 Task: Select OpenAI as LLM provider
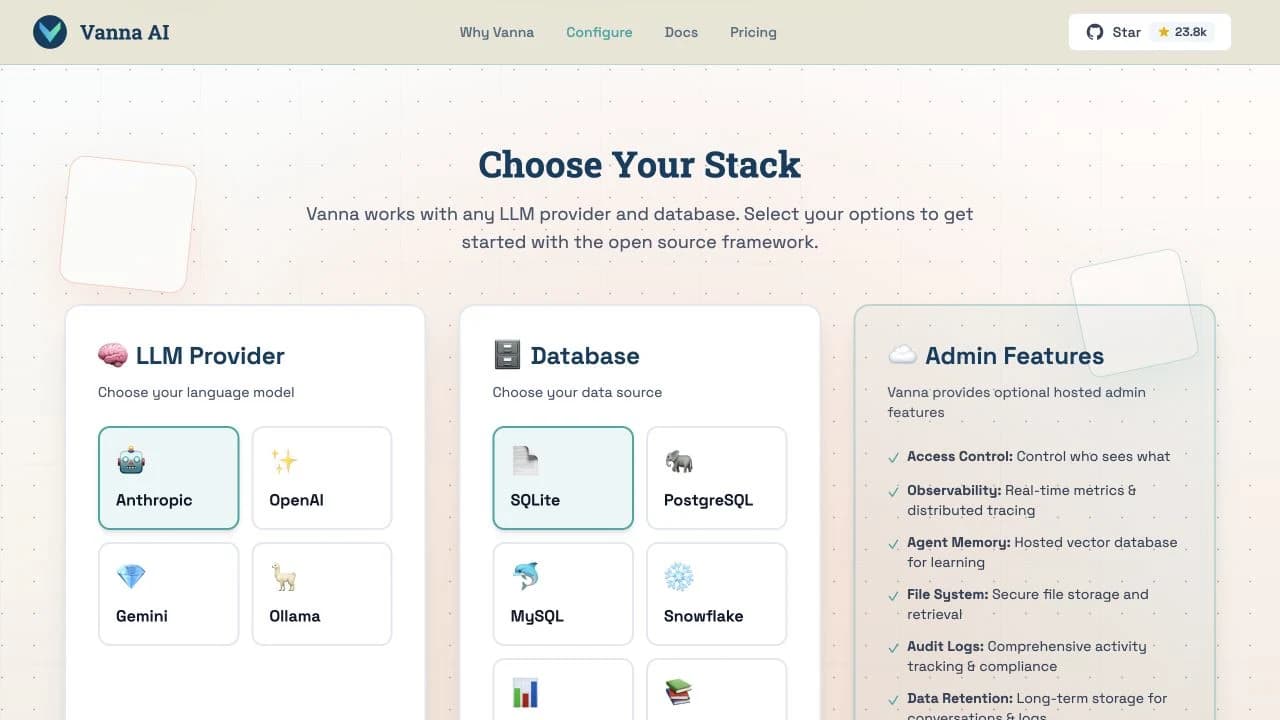click(322, 478)
